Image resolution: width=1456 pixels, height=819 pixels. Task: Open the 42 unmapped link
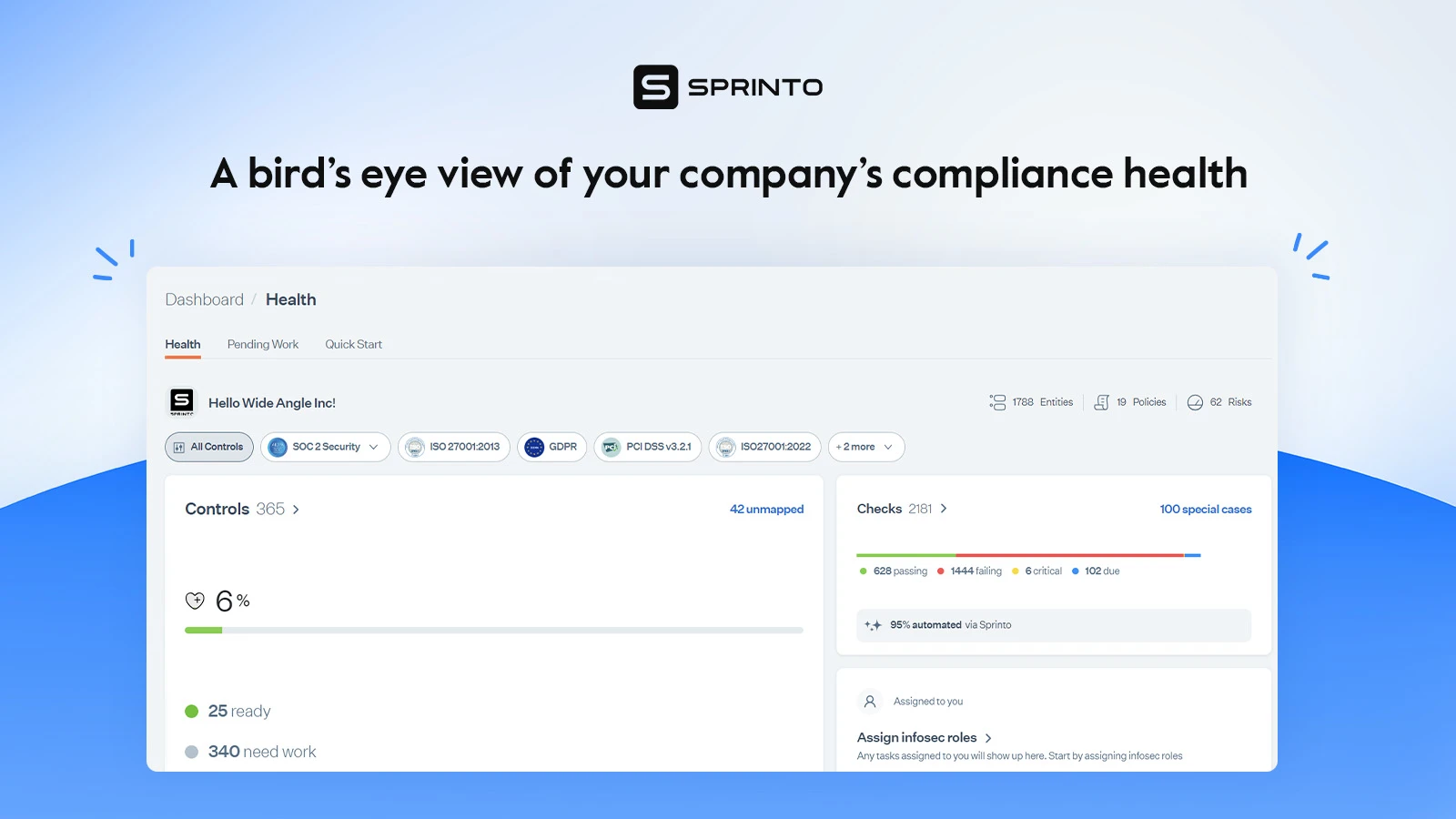(767, 510)
